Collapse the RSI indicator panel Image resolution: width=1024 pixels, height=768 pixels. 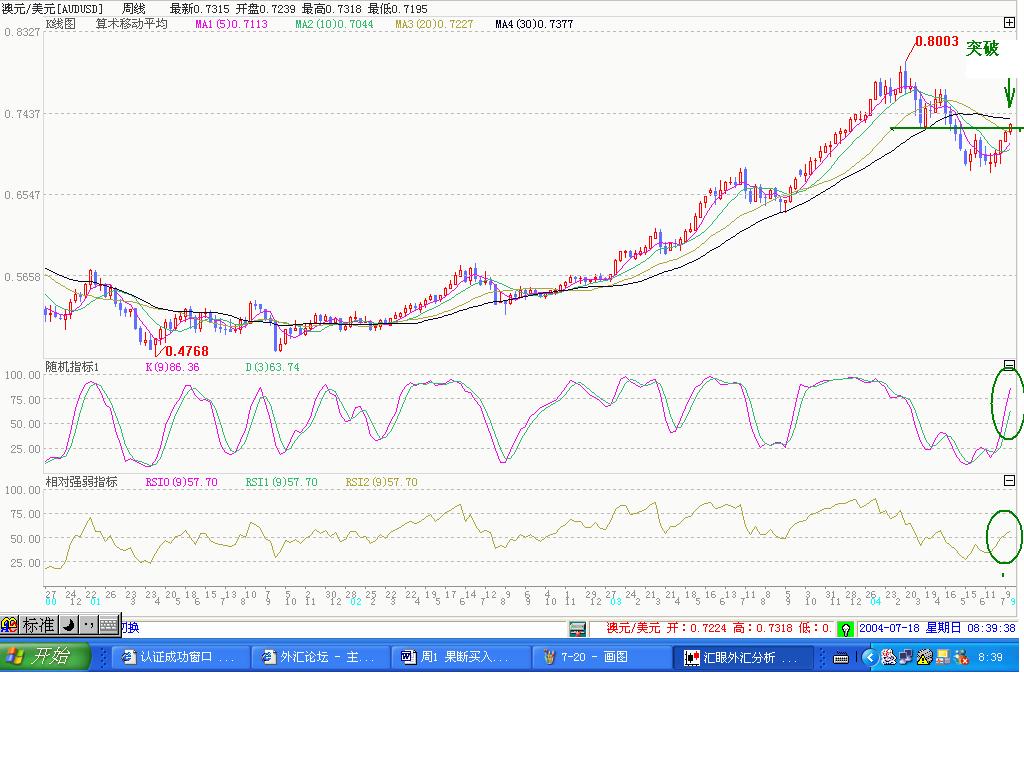point(1009,481)
